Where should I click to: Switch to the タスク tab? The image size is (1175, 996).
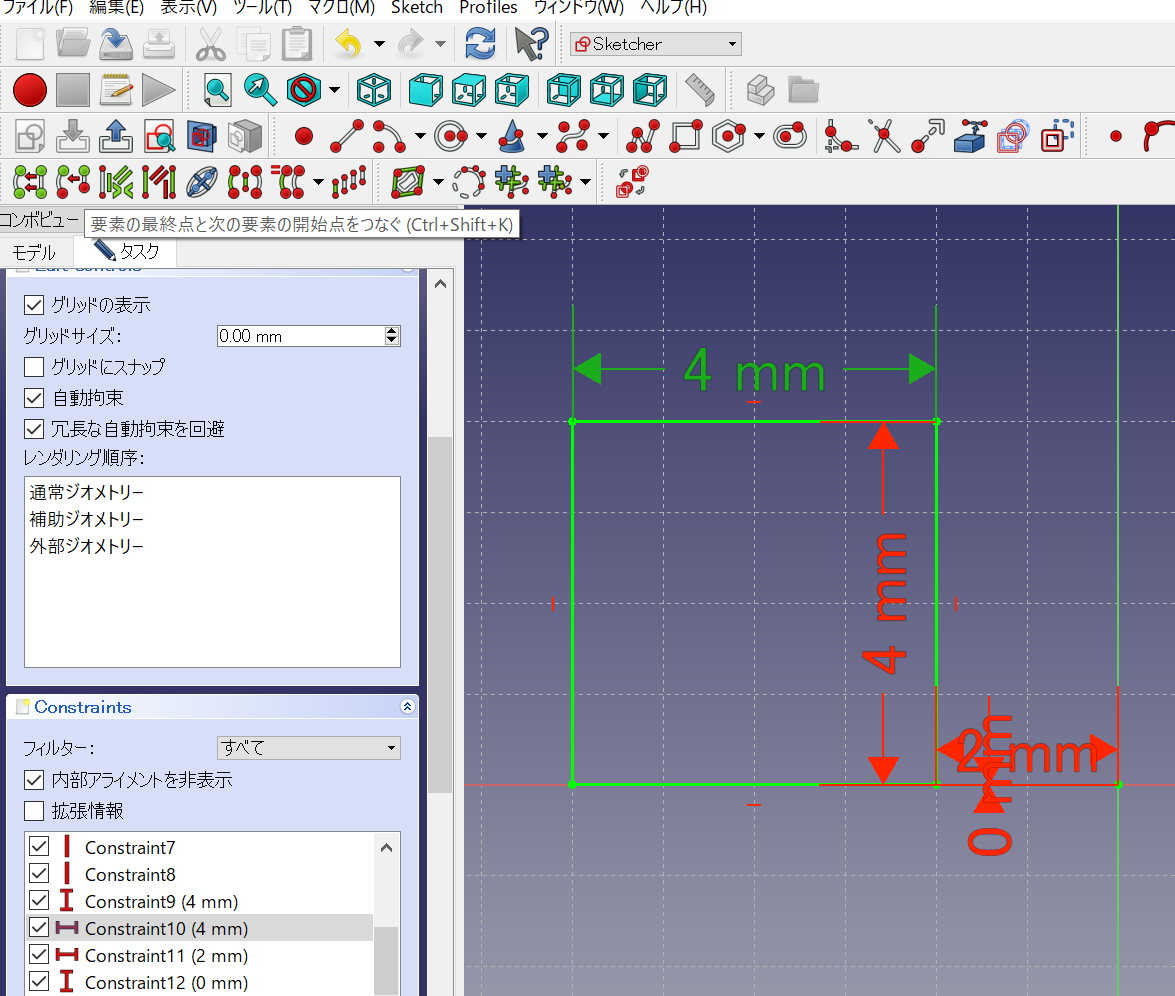[127, 250]
